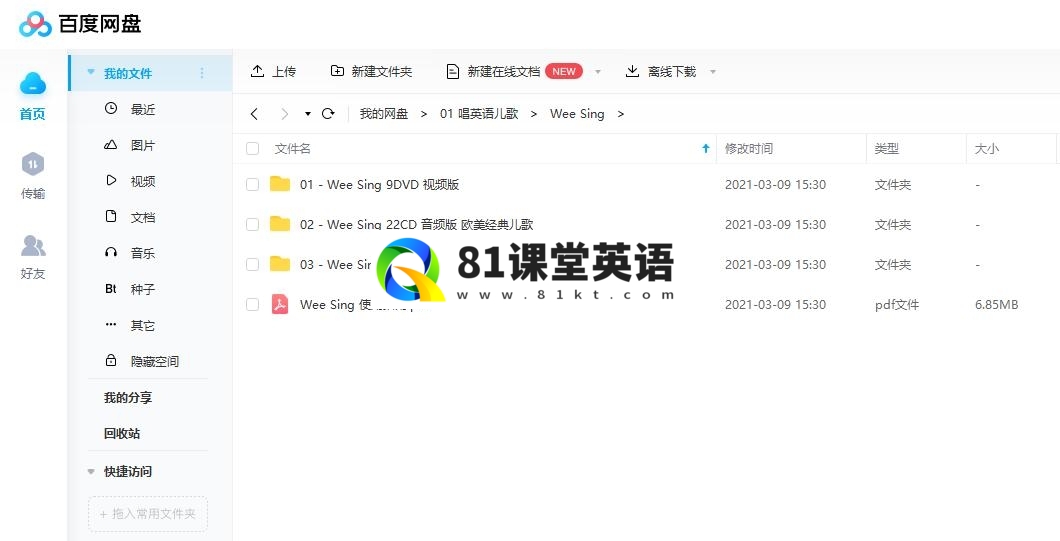1060x541 pixels.
Task: Sort by 修改时间 column header
Action: pos(749,149)
